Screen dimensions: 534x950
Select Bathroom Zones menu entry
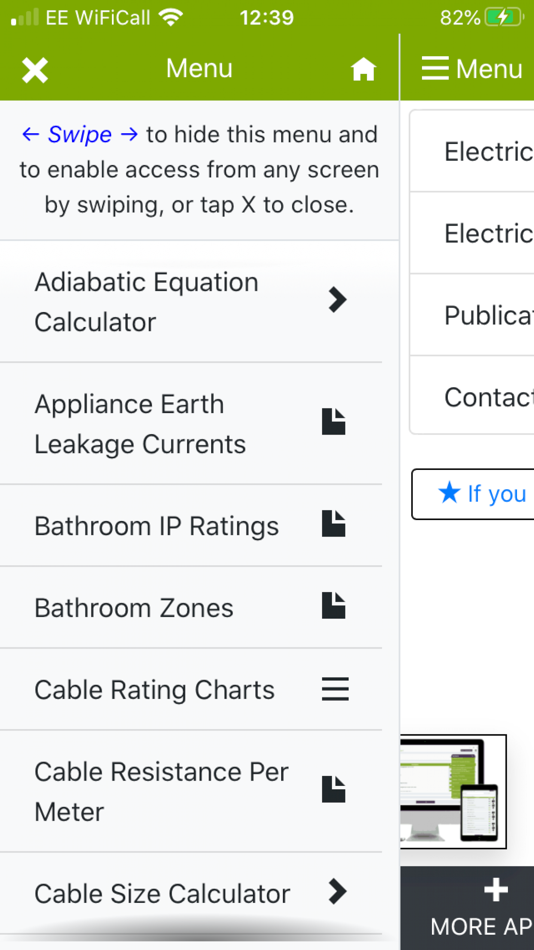click(x=191, y=608)
